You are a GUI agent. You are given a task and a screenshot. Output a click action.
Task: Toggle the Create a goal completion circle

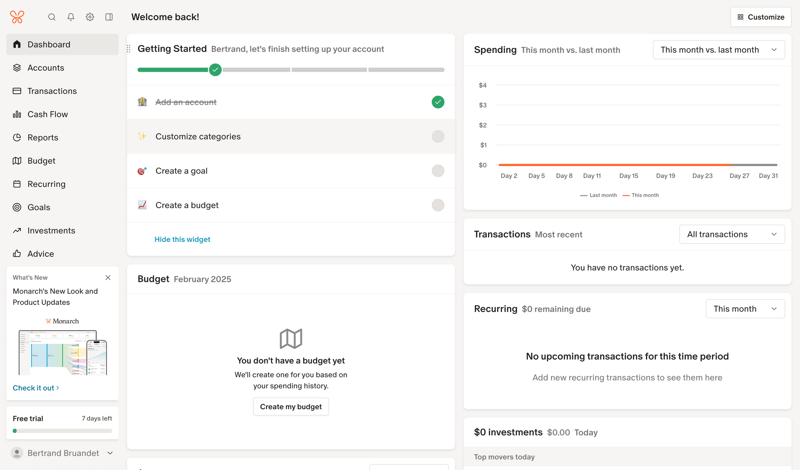click(438, 170)
